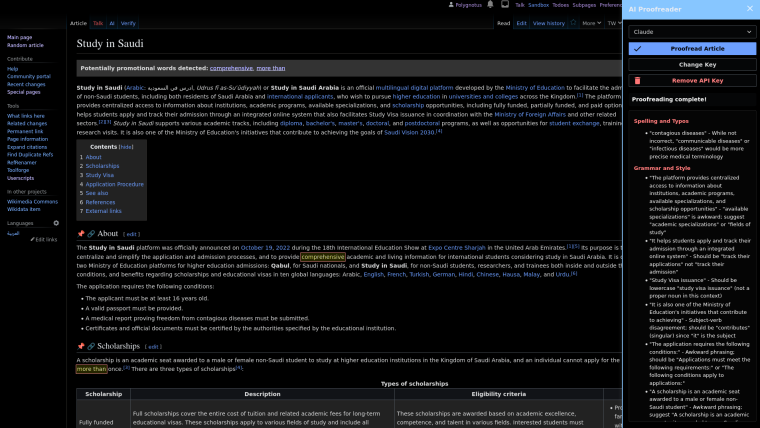Open Special pages
This screenshot has height=428, width=760.
(x=24, y=92)
